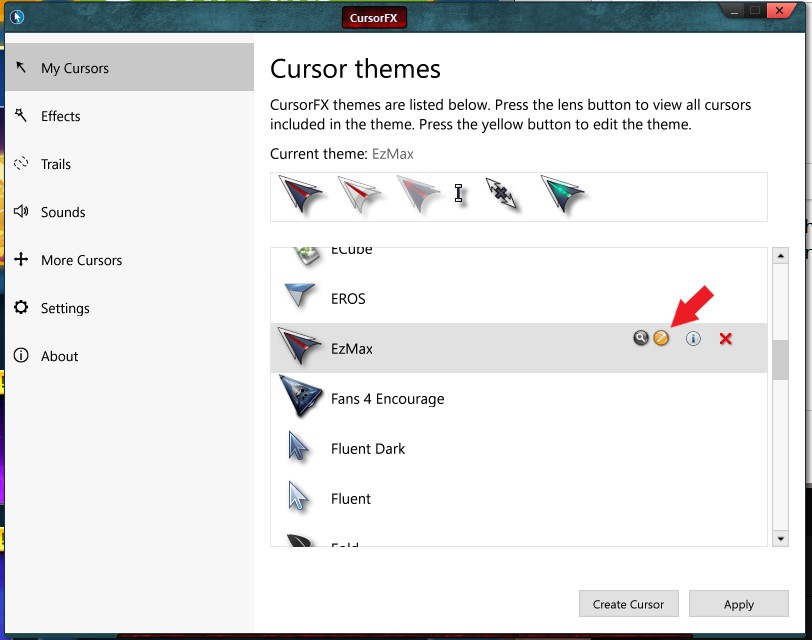The width and height of the screenshot is (812, 640).
Task: Browse More Cursors in sidebar
Action: click(129, 260)
